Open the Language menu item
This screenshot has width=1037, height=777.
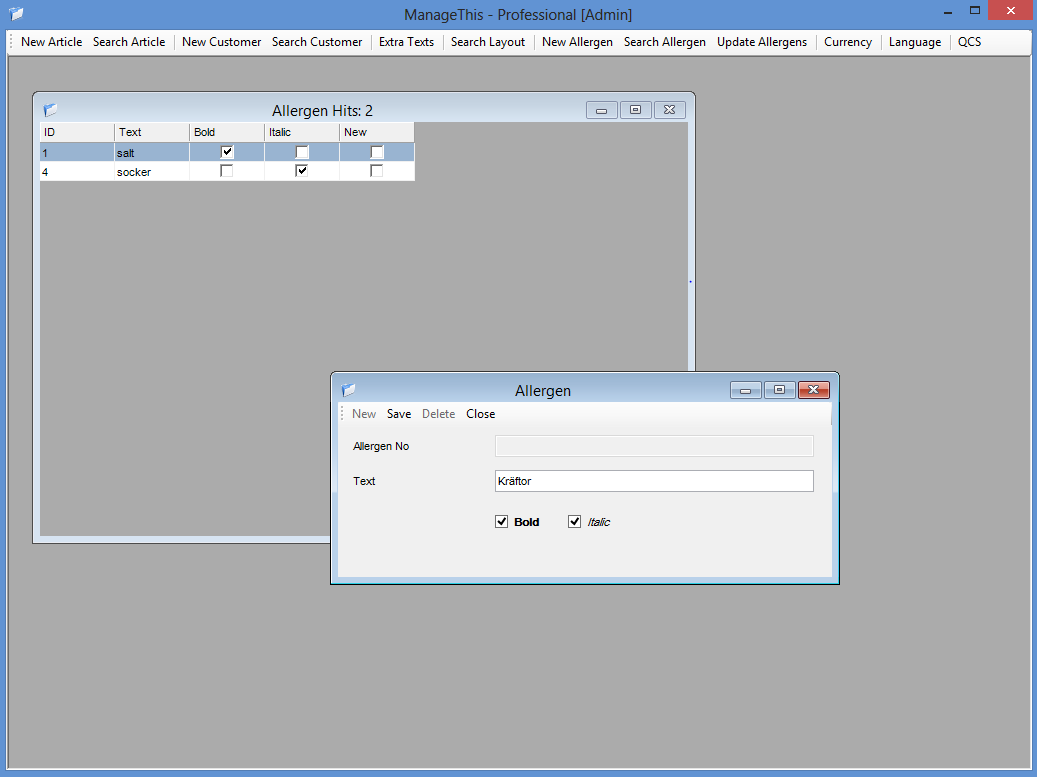coord(914,42)
